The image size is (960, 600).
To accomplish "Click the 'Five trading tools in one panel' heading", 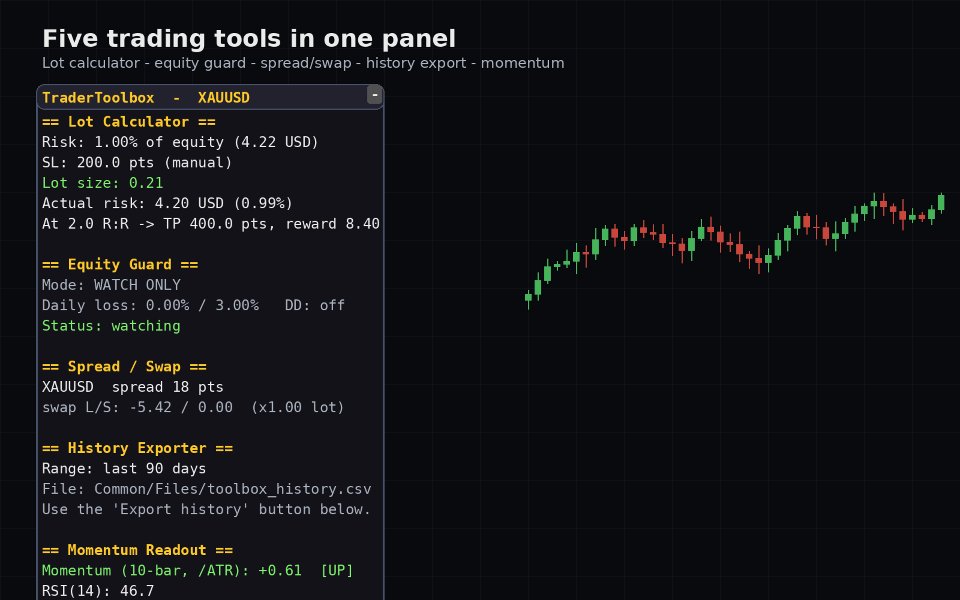I will pyautogui.click(x=249, y=39).
